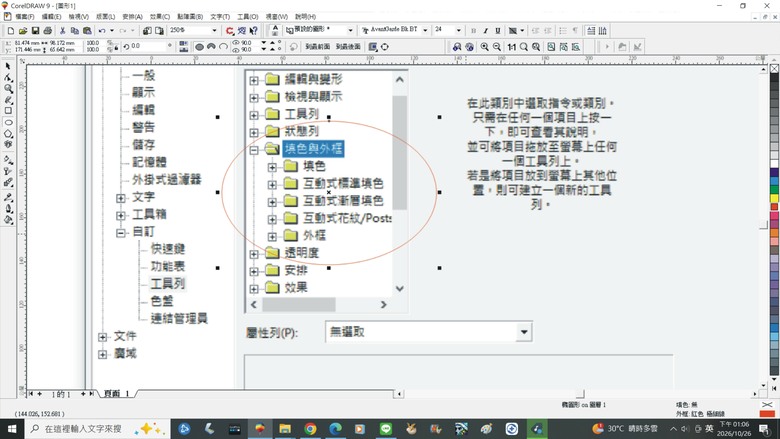Open the 效果(C) menu
The image size is (780, 439).
(160, 17)
